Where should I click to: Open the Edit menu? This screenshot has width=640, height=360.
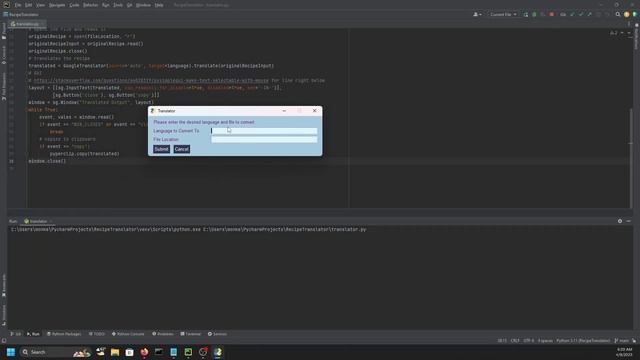pyautogui.click(x=29, y=5)
